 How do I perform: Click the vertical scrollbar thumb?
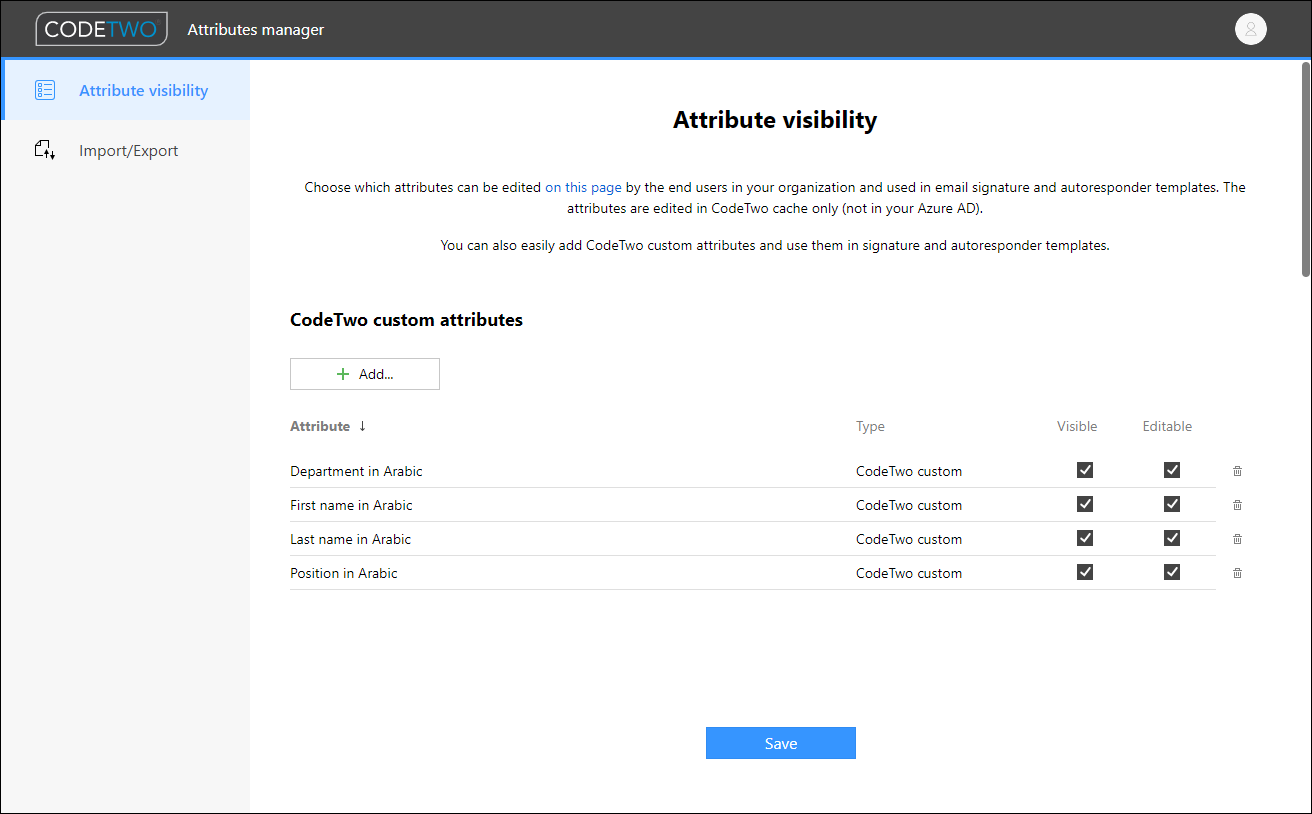(1306, 168)
